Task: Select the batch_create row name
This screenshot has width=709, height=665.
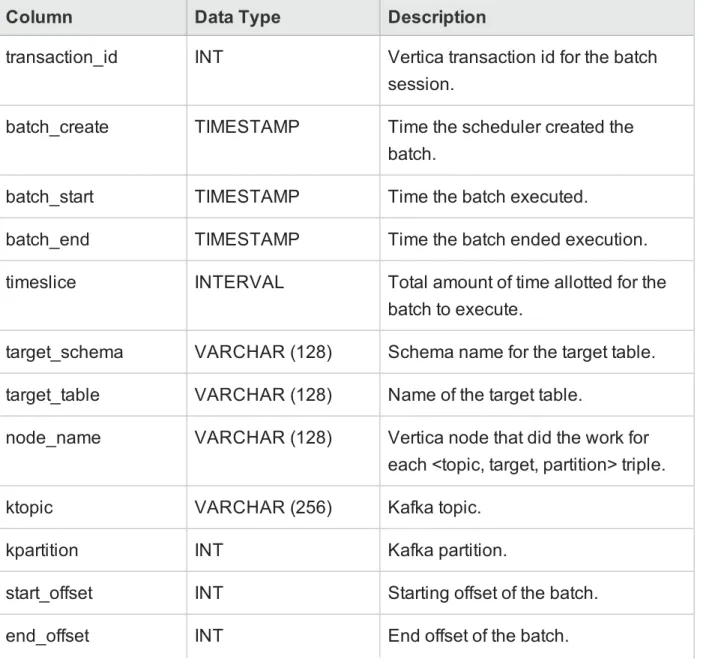Action: 57,127
